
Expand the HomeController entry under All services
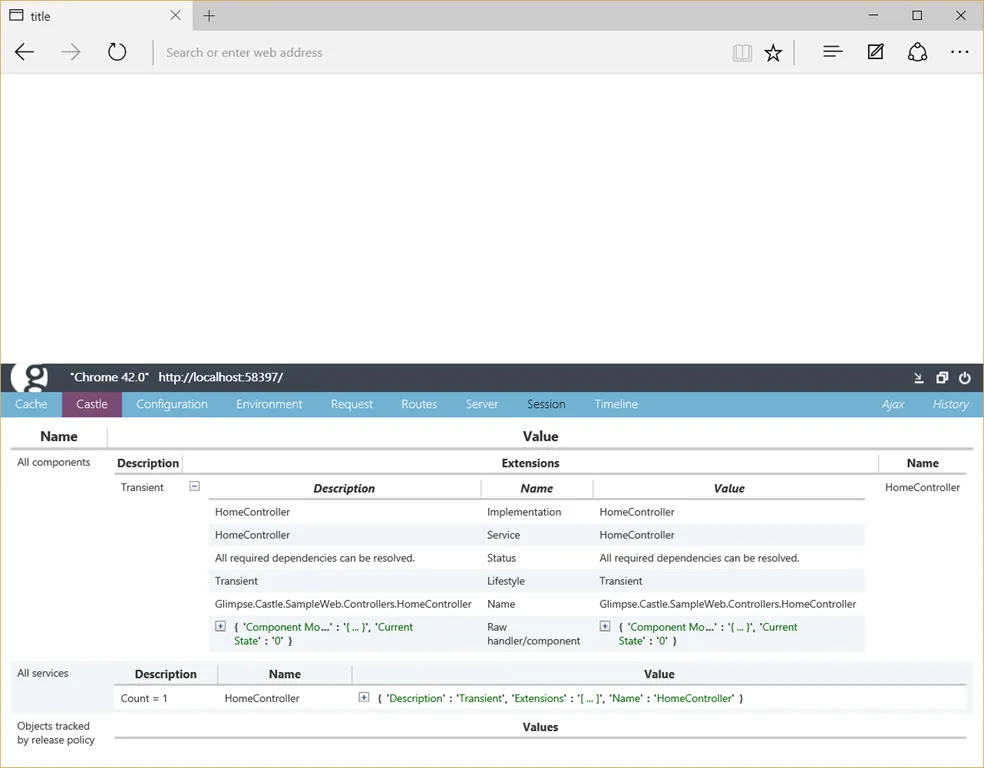(365, 697)
